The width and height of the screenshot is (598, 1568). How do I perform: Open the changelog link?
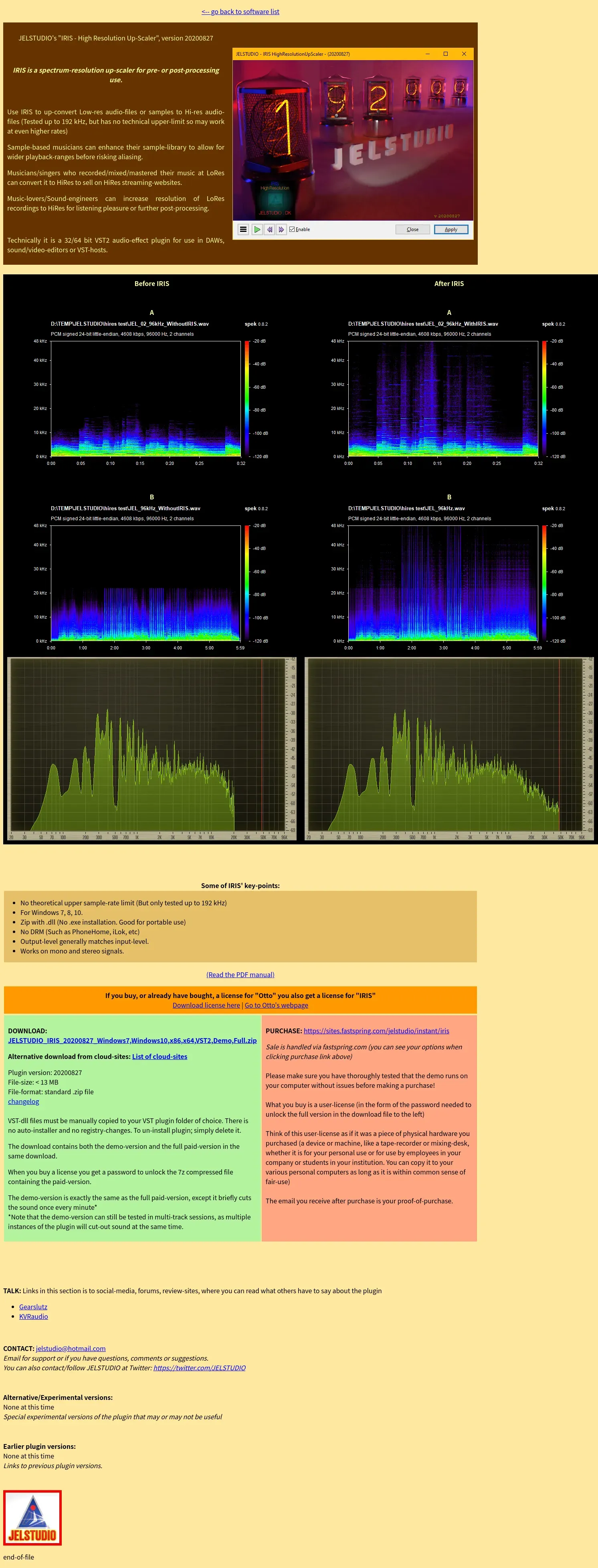tap(23, 1101)
